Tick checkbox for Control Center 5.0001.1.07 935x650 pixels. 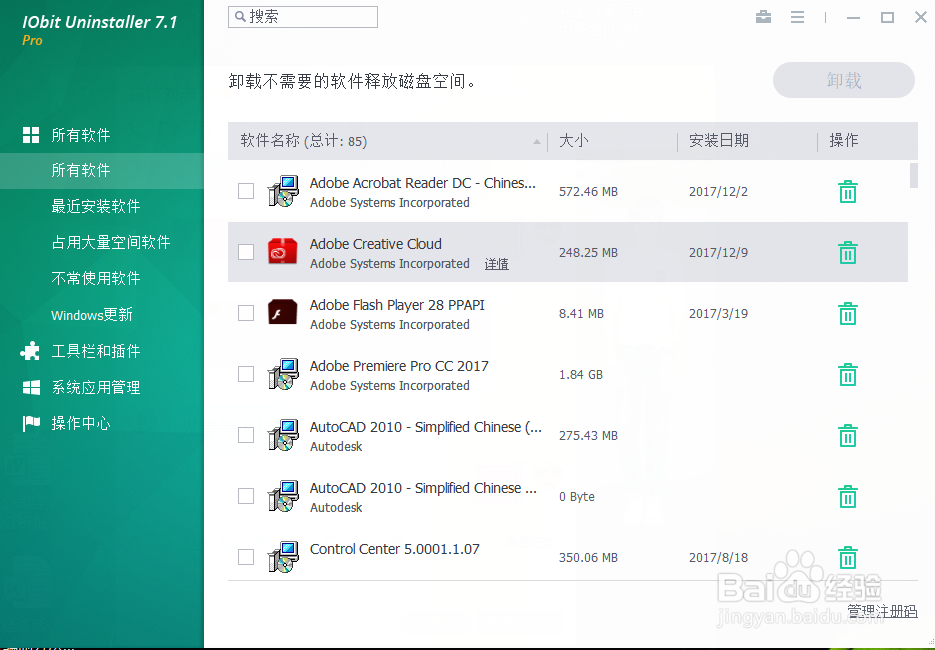246,557
